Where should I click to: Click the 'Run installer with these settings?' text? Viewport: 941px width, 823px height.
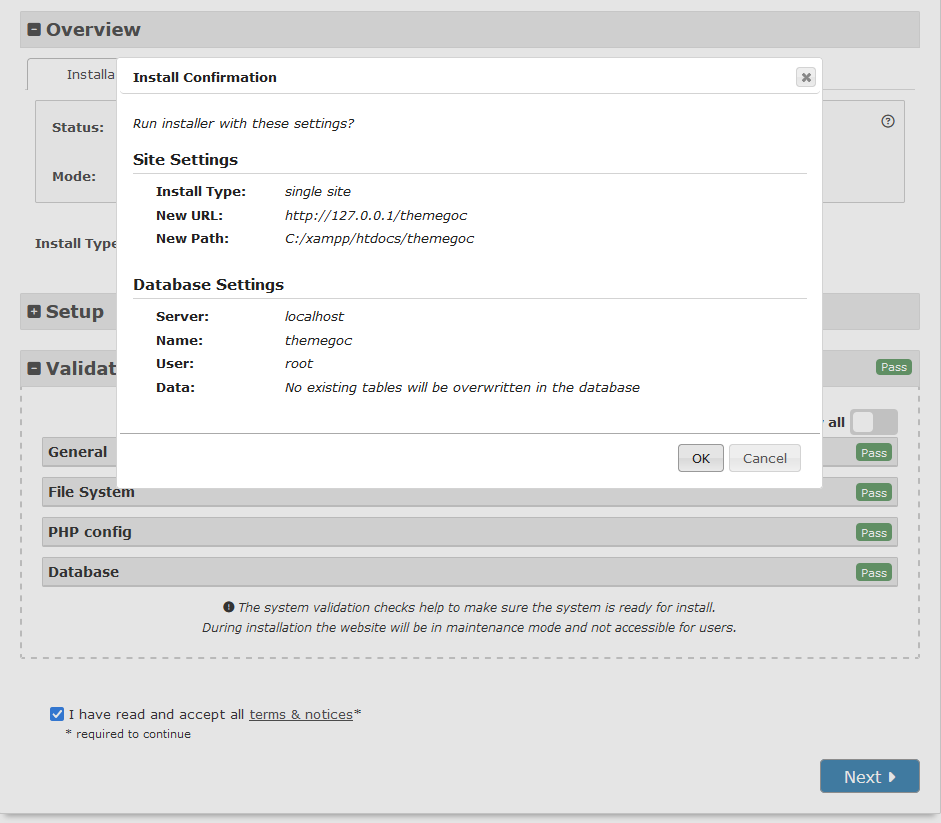pyautogui.click(x=243, y=124)
